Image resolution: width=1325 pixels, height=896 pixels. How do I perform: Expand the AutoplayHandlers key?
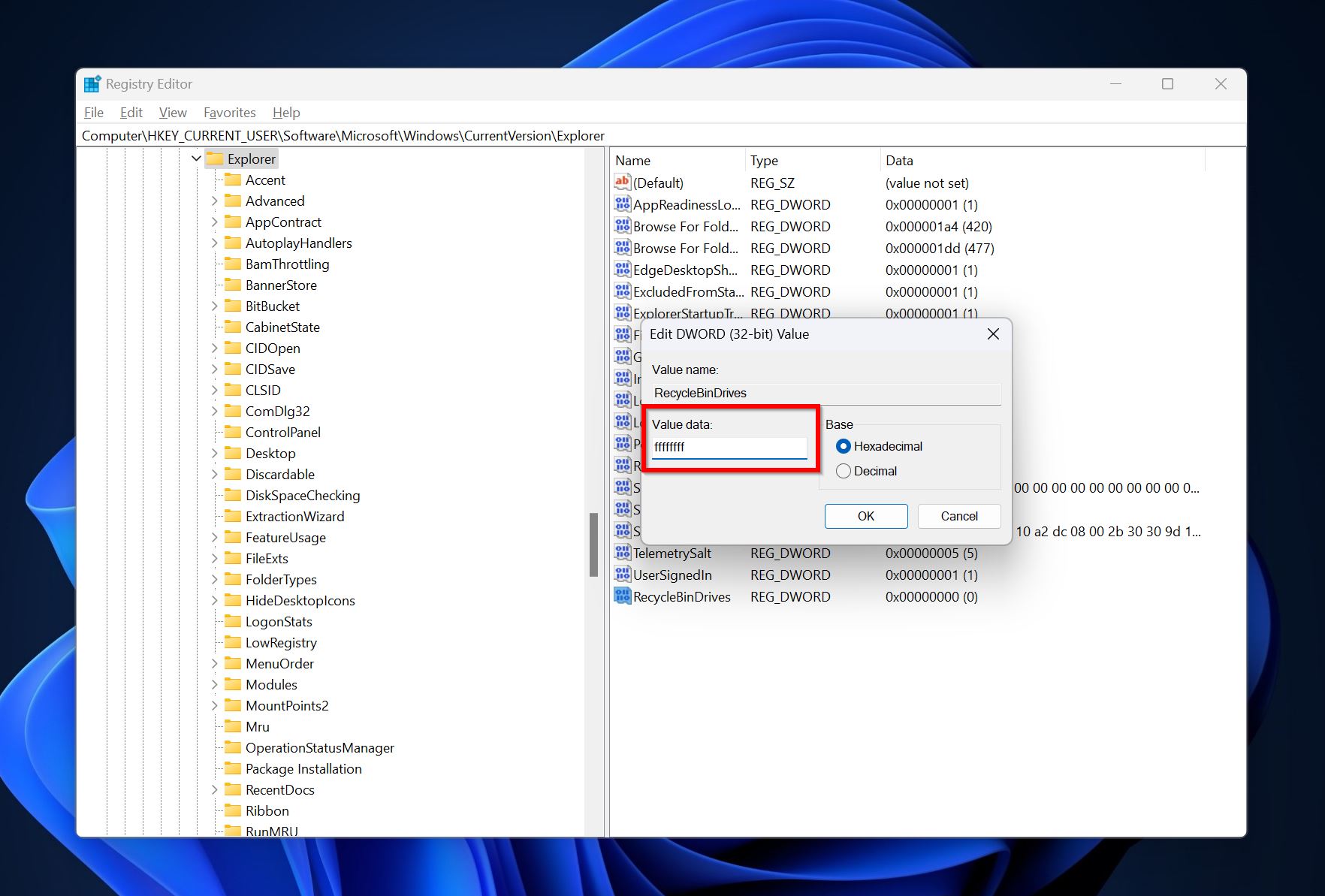point(214,243)
